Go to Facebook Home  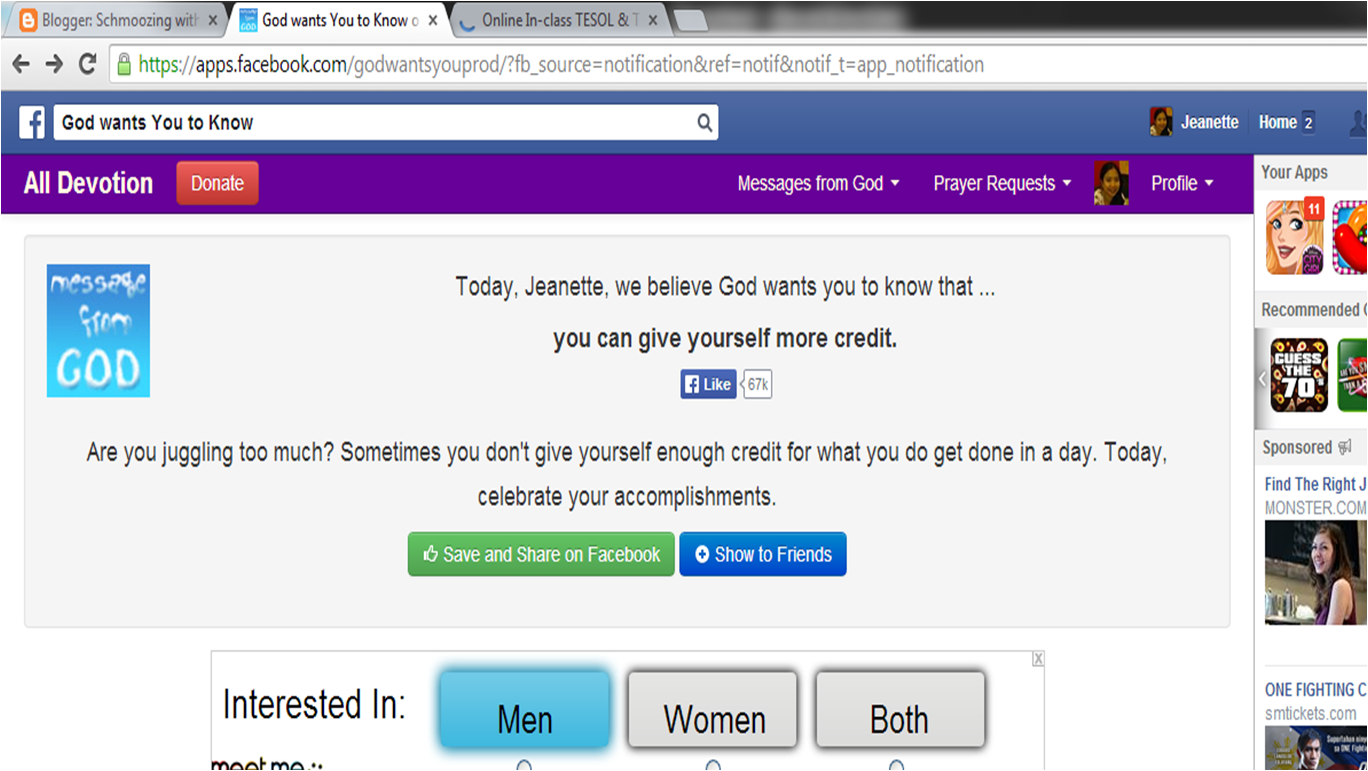[1277, 122]
